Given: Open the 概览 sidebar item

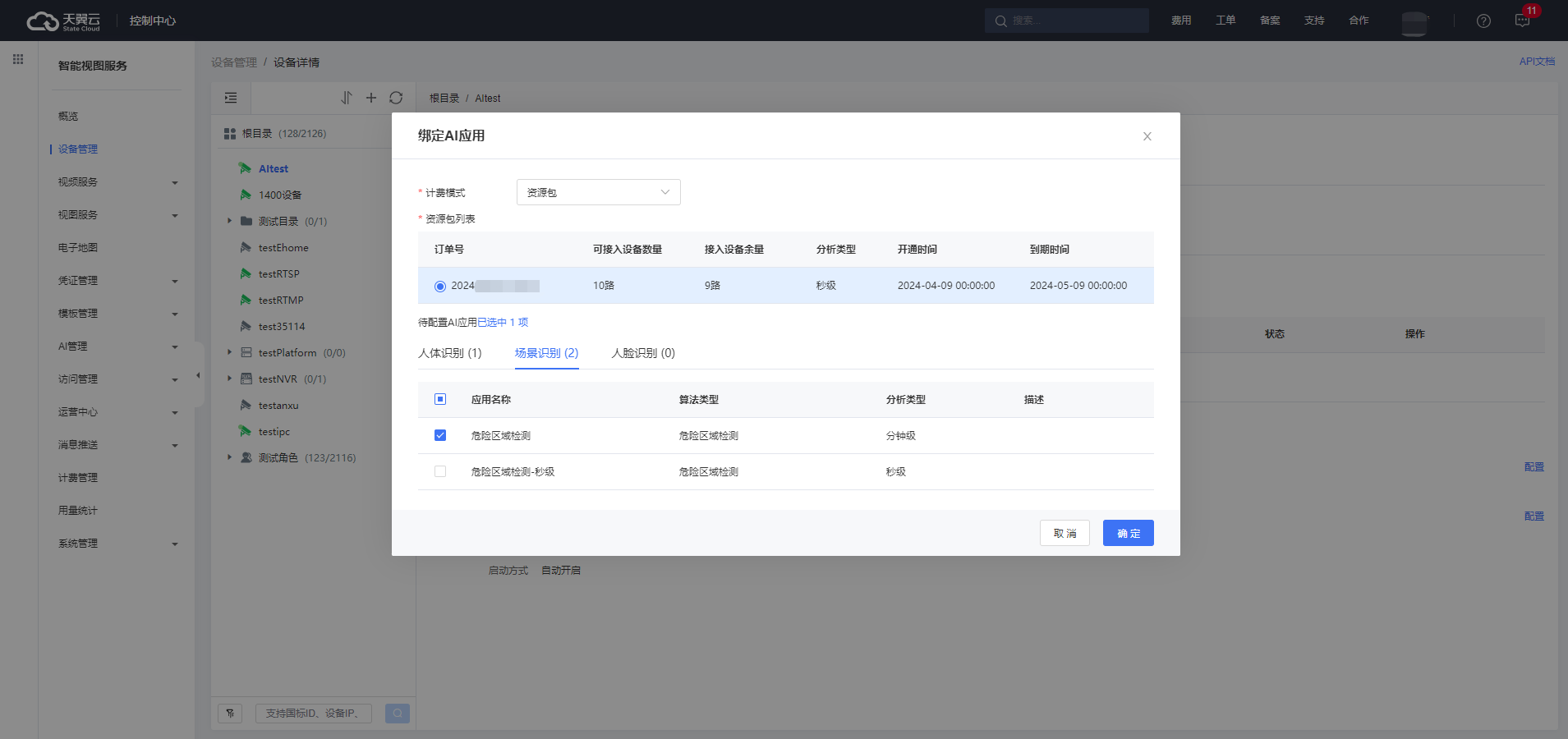Looking at the screenshot, I should (68, 117).
